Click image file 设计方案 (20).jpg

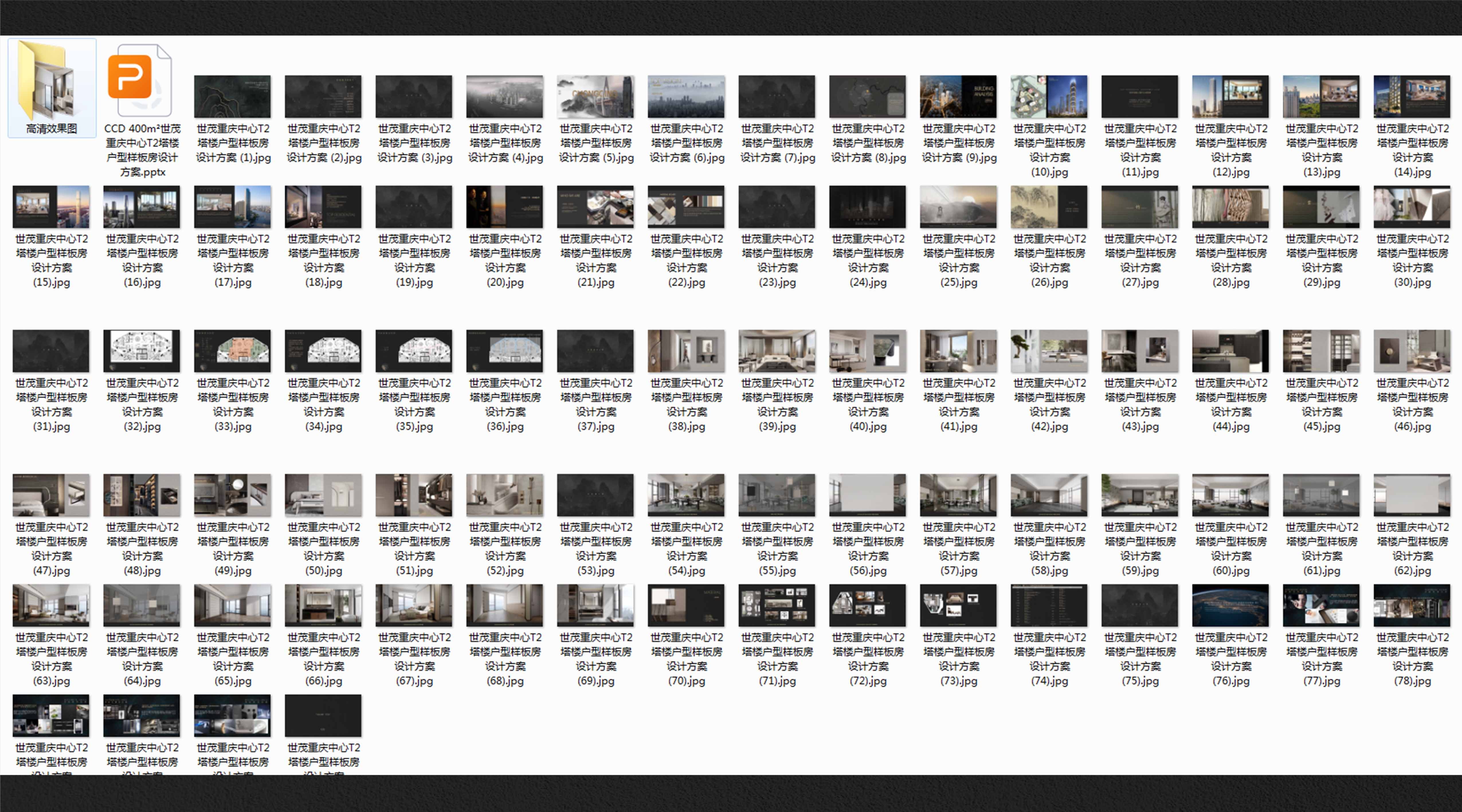tap(505, 207)
